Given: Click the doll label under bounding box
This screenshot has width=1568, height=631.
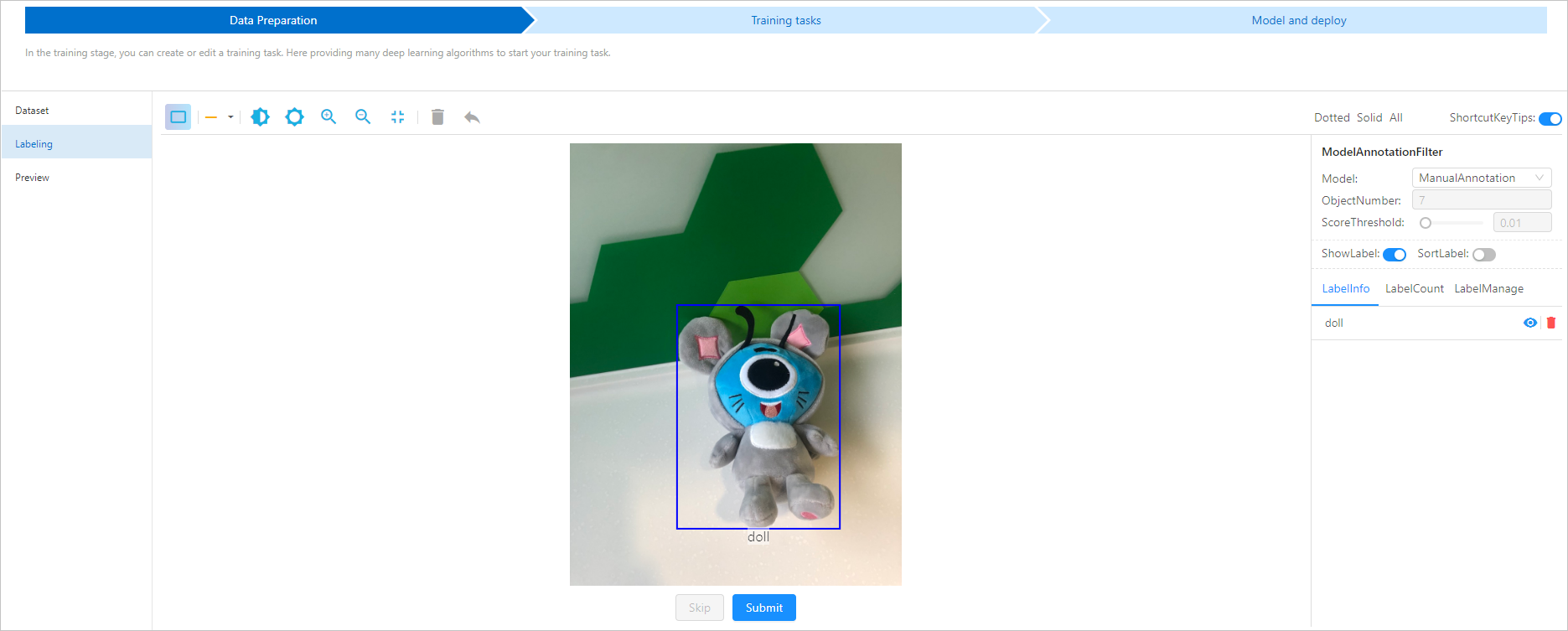Looking at the screenshot, I should pos(758,537).
